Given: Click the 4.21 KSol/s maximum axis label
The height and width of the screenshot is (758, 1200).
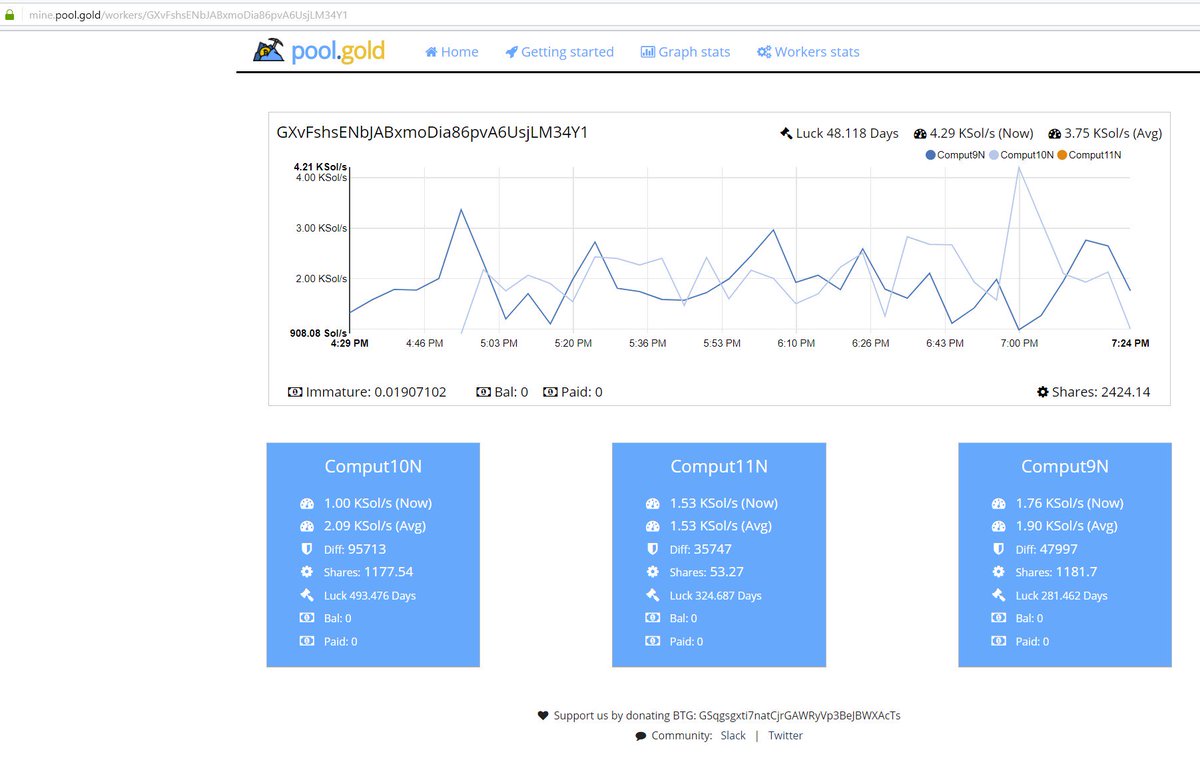Looking at the screenshot, I should pyautogui.click(x=320, y=167).
